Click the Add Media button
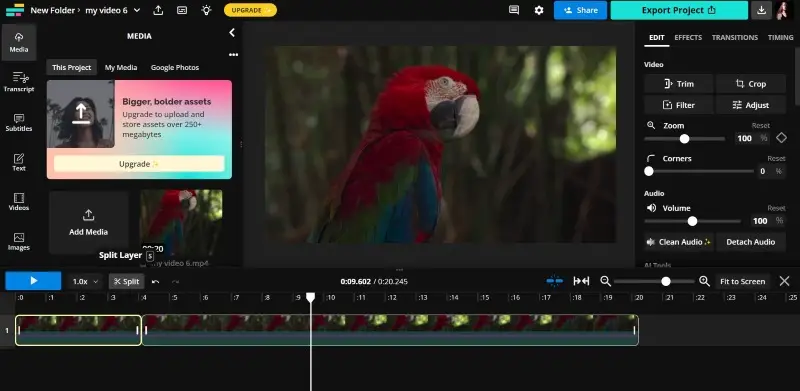Viewport: 800px width, 391px height. [89, 222]
